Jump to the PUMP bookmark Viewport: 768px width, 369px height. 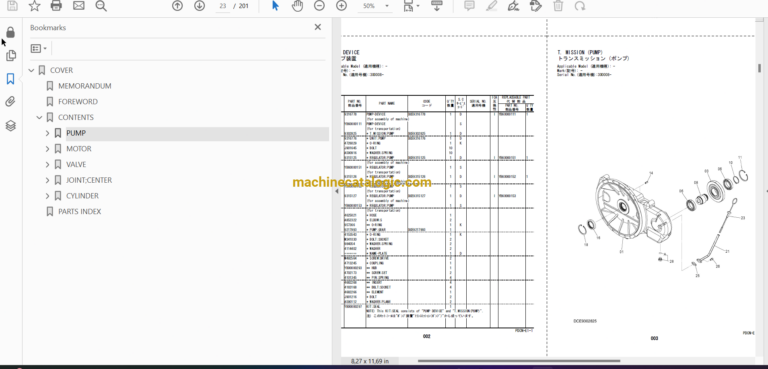click(x=76, y=133)
